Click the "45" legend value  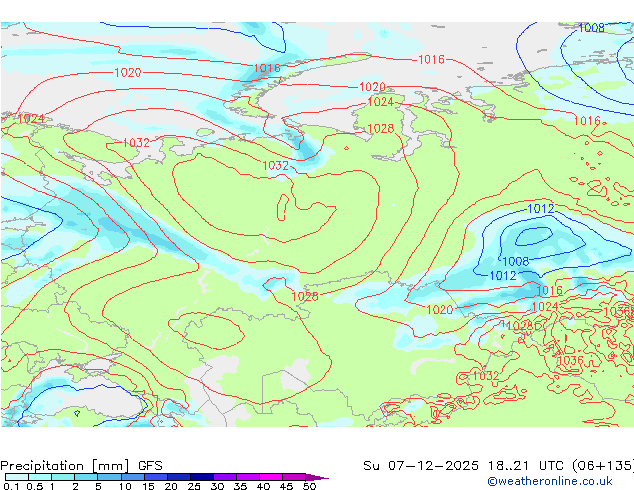(286, 486)
